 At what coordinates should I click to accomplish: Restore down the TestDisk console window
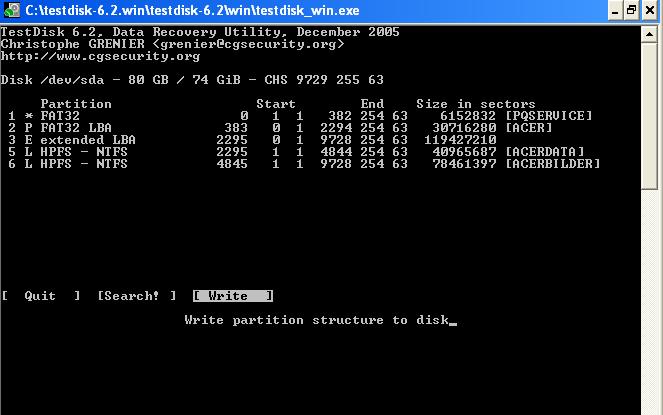click(632, 11)
